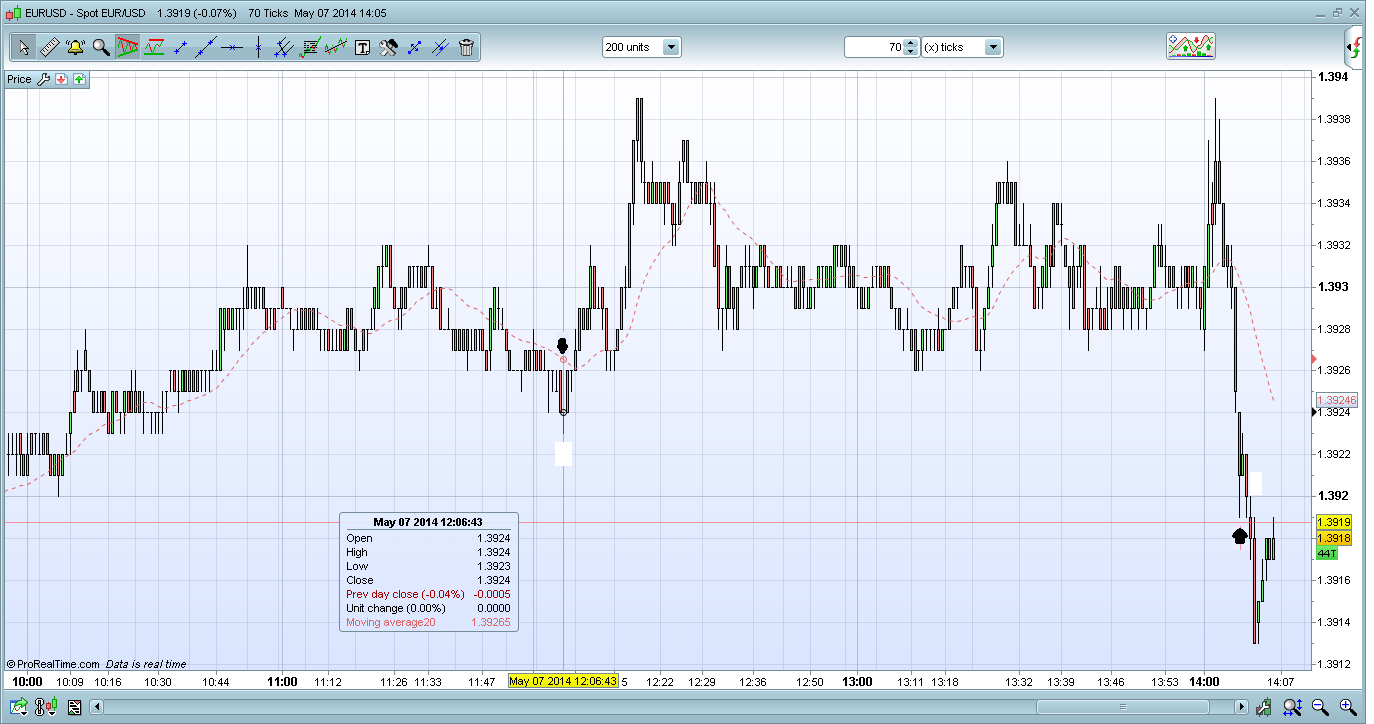Viewport: 1374px width, 724px height.
Task: Select the short trend line segment tool
Action: click(180, 47)
